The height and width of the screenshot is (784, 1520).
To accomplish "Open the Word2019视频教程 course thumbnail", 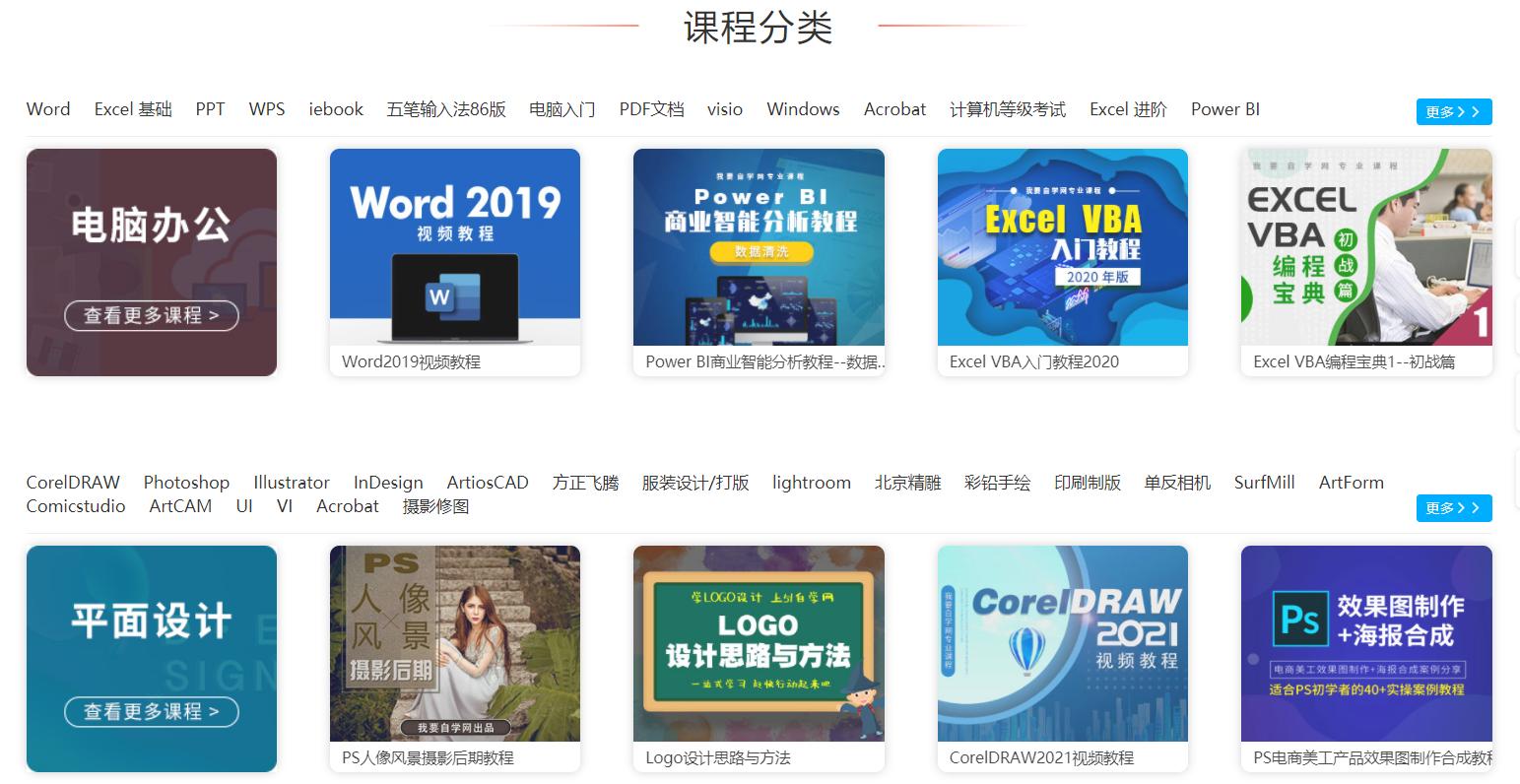I will click(454, 246).
